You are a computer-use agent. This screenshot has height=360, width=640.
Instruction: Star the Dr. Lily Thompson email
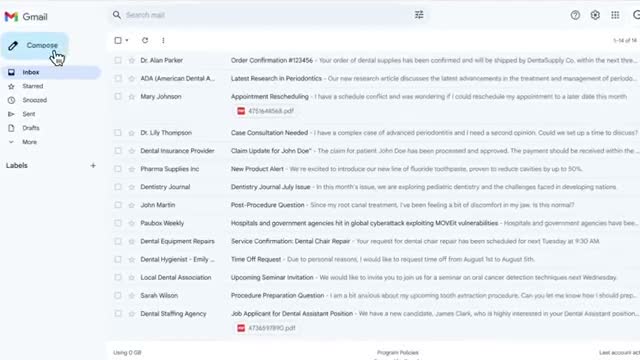[131, 133]
